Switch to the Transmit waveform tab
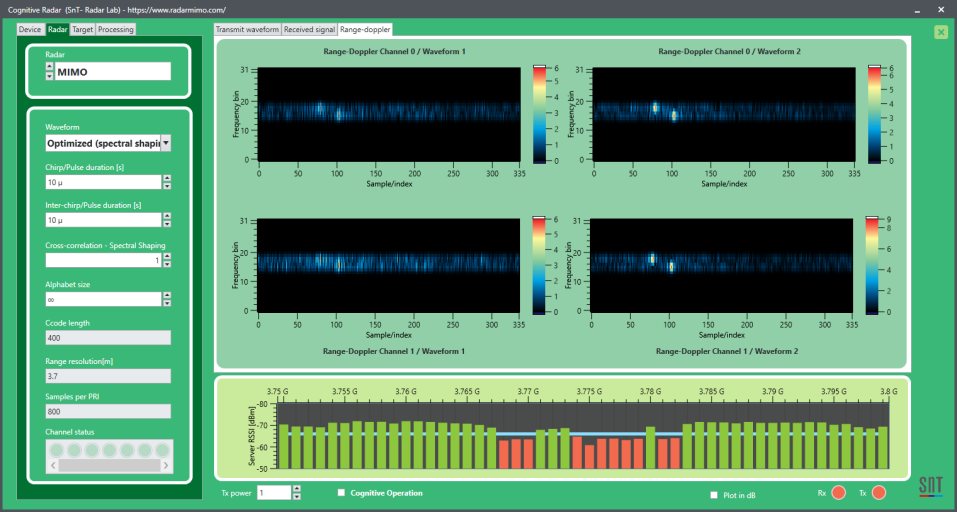 click(x=248, y=30)
